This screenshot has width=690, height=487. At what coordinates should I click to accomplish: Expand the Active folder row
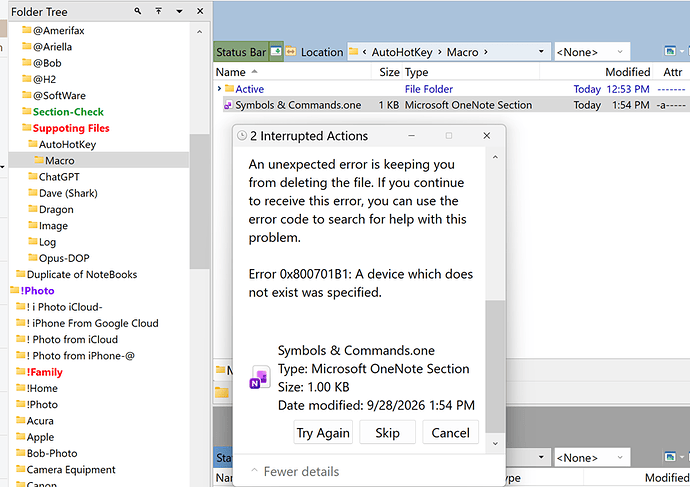[x=219, y=88]
